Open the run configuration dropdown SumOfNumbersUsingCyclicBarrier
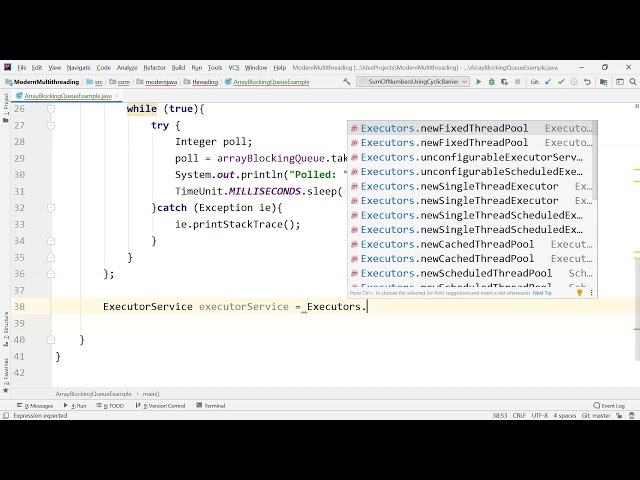The height and width of the screenshot is (480, 640). click(x=413, y=82)
